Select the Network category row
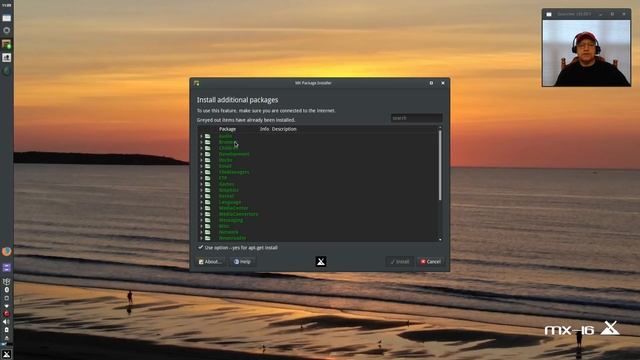Screen dimensions: 640x360 tap(318, 232)
